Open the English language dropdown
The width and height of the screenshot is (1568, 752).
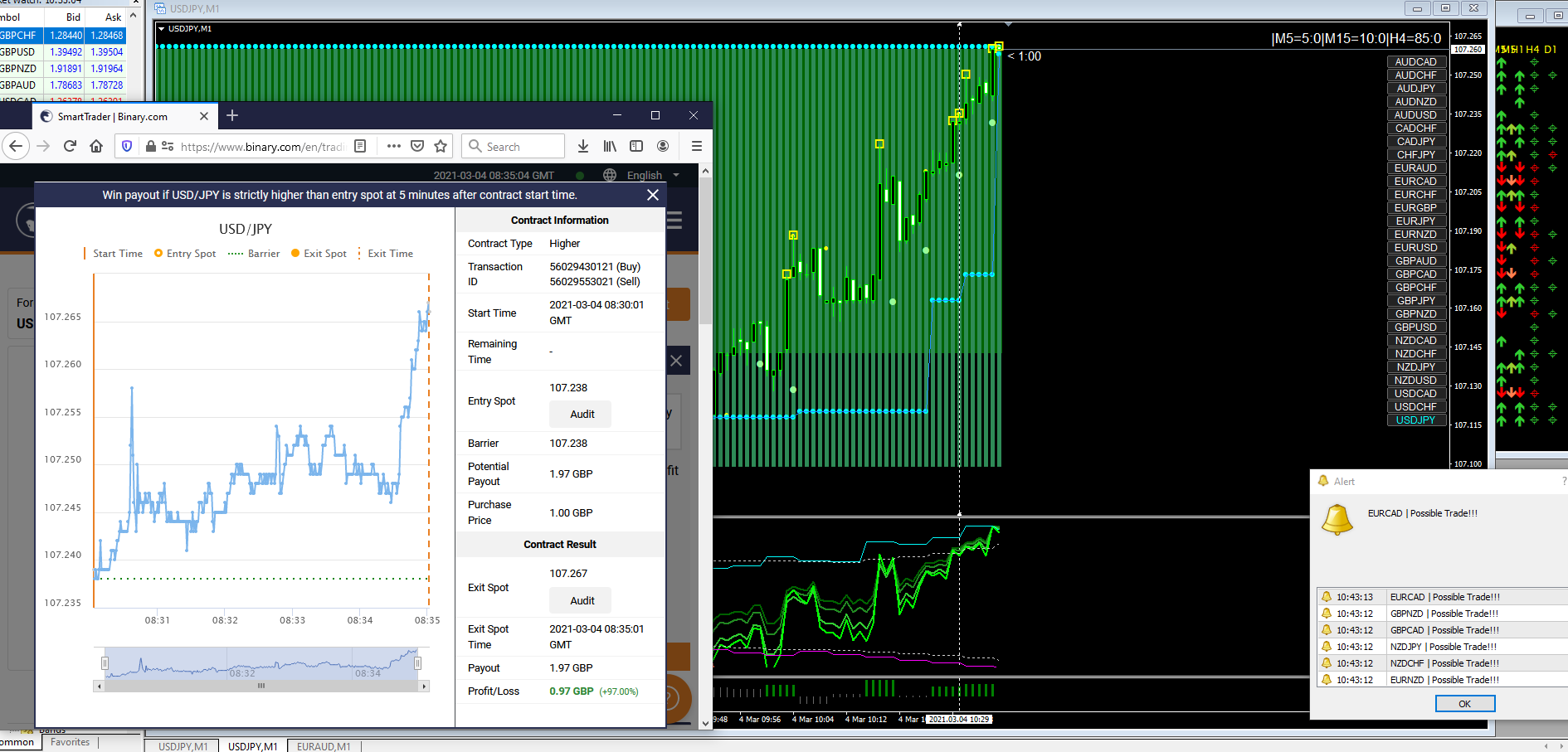click(x=653, y=176)
